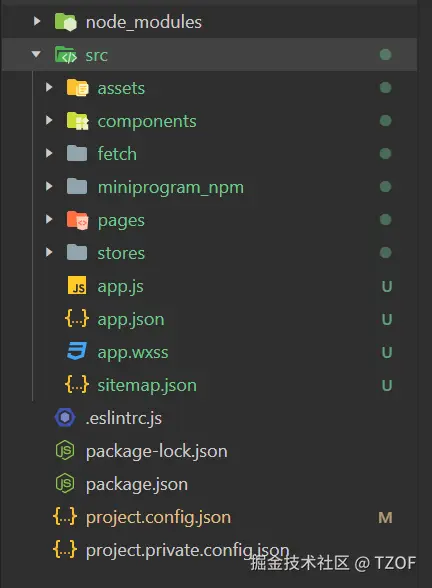Screen dimensions: 432x588
Task: Click the U untracked badge for app.wxss
Action: 387,353
